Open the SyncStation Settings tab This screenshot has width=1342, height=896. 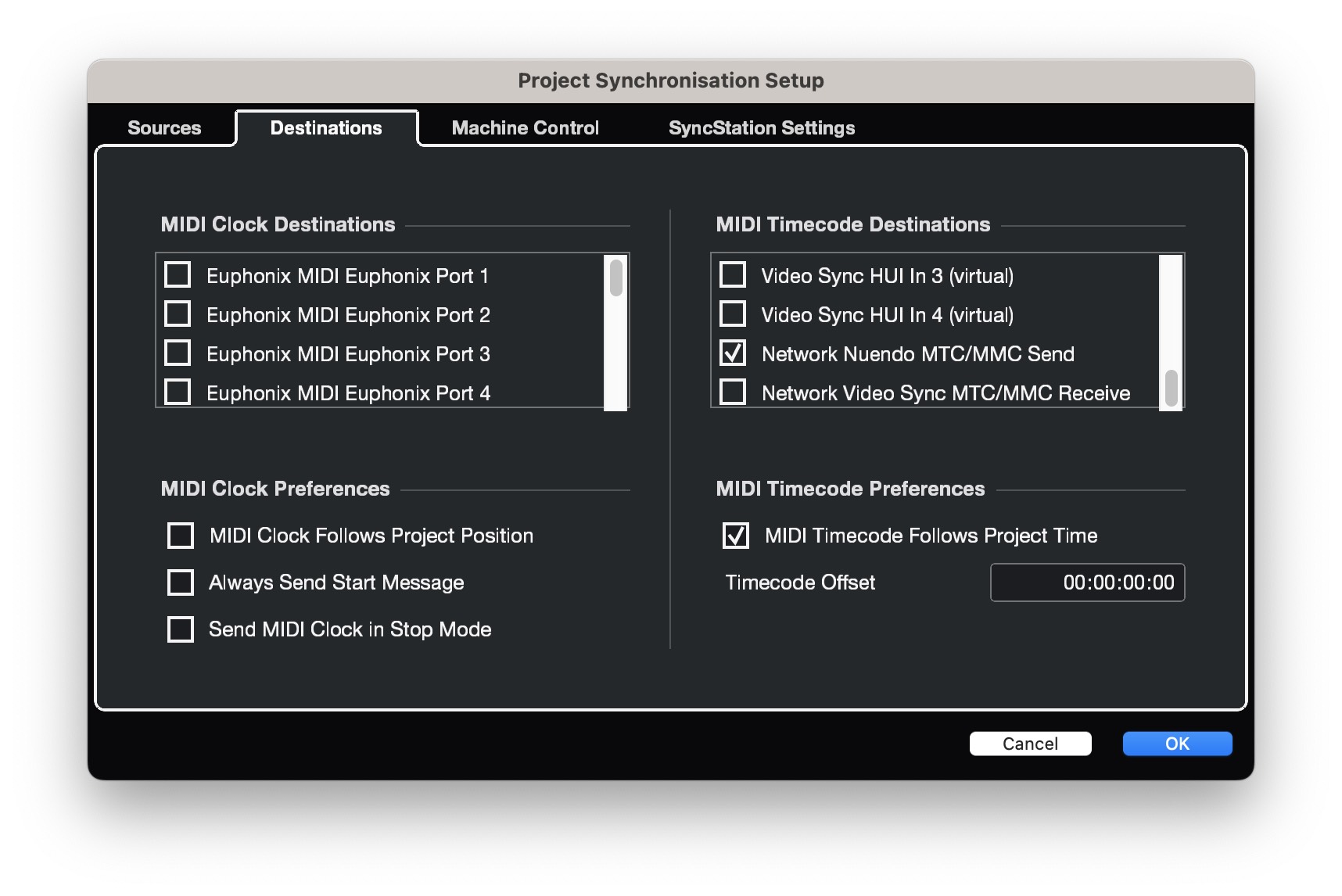point(762,127)
